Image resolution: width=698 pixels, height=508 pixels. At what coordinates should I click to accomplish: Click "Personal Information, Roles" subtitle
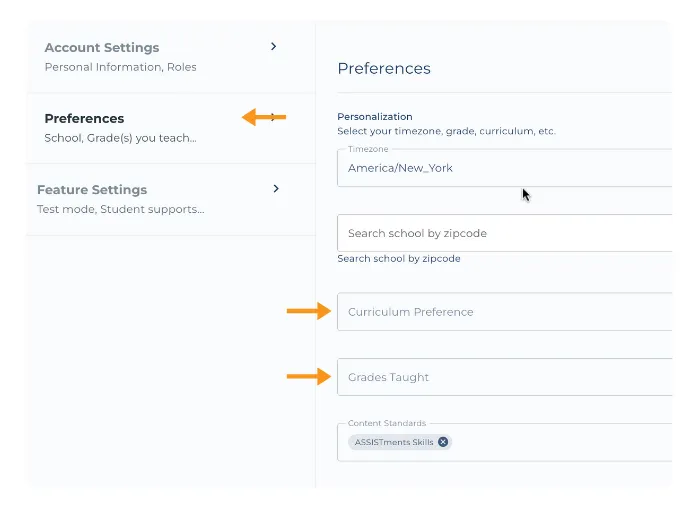coord(121,67)
